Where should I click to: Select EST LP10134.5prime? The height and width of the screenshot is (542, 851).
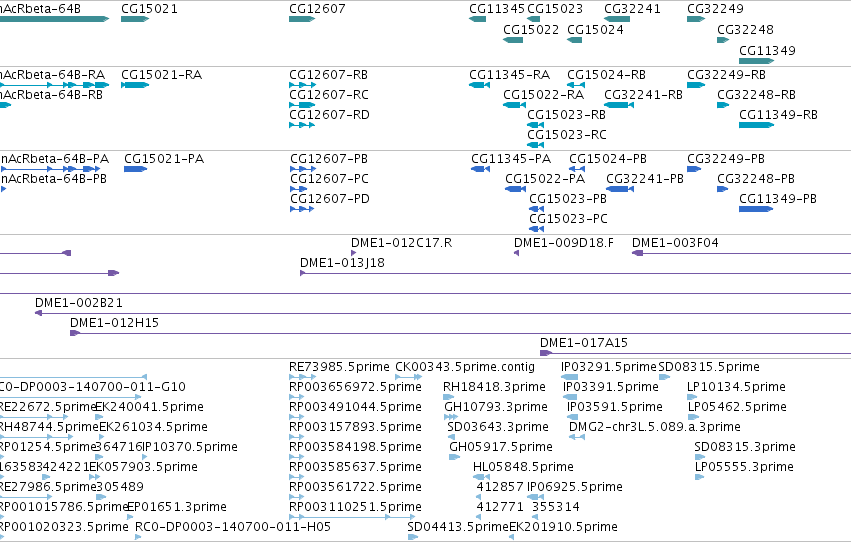click(692, 397)
